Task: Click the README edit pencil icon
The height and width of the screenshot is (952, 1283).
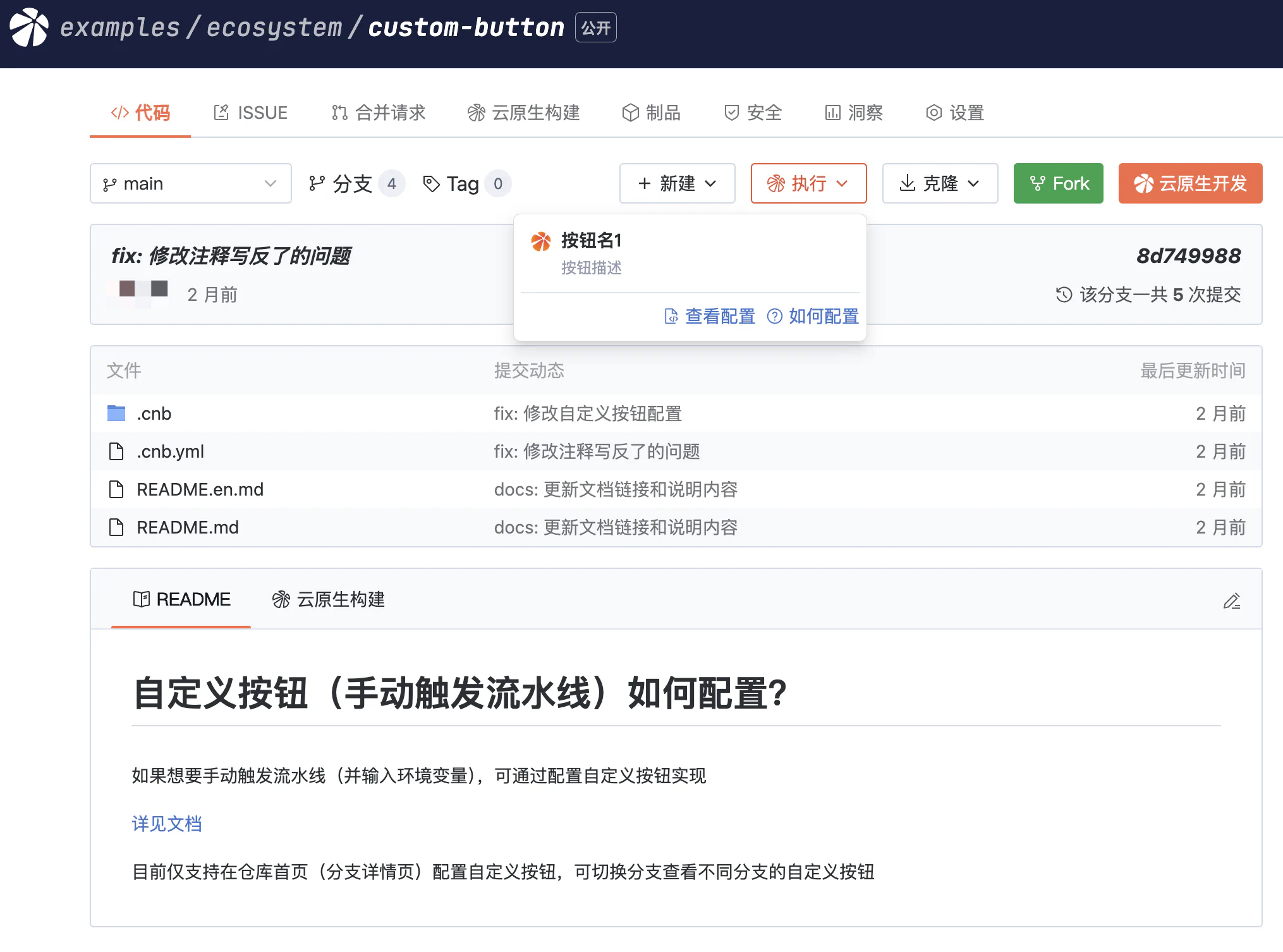Action: pos(1231,601)
